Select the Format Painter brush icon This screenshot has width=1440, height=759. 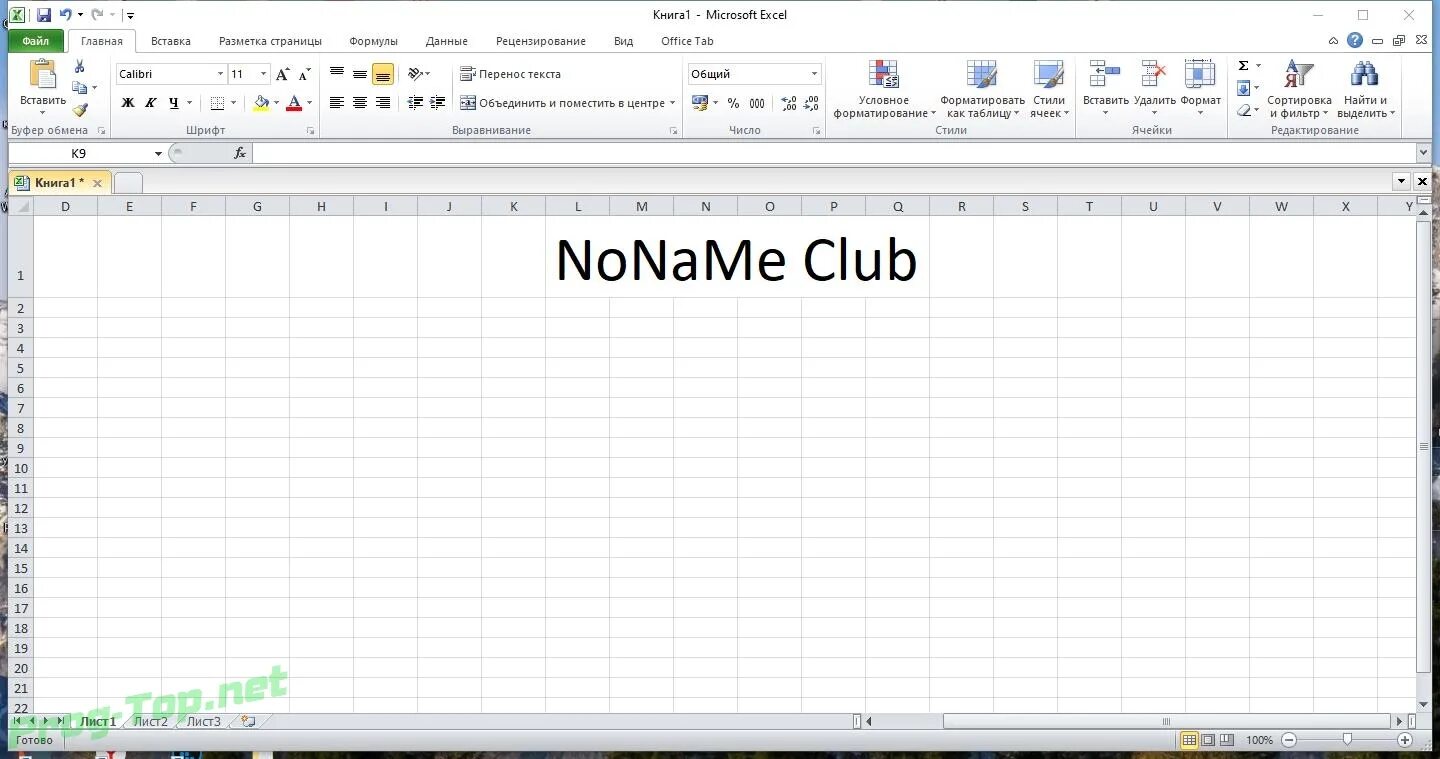[80, 110]
